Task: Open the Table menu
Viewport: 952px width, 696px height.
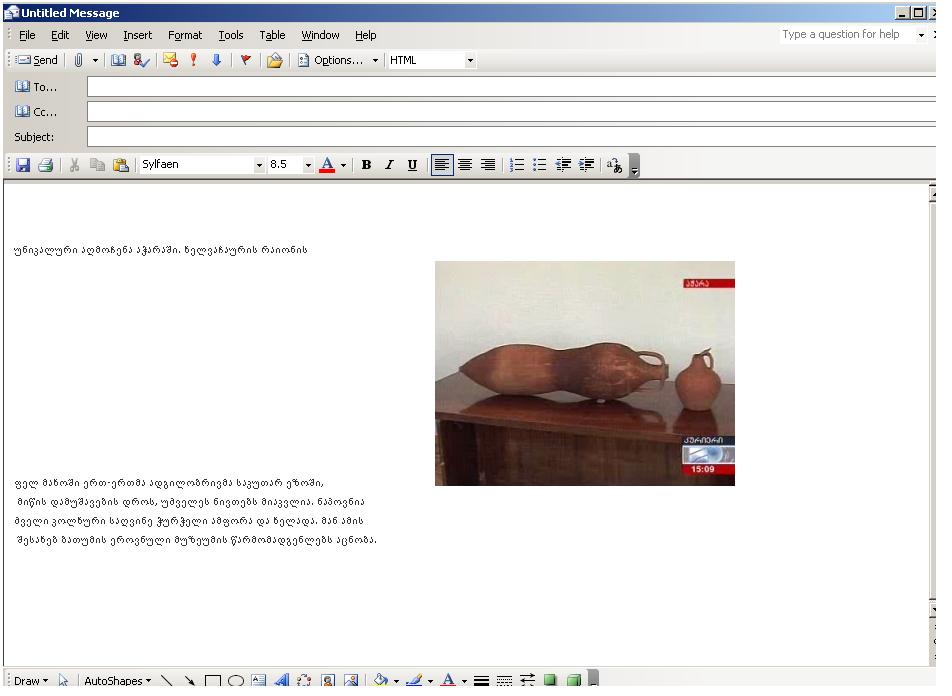Action: [x=272, y=35]
